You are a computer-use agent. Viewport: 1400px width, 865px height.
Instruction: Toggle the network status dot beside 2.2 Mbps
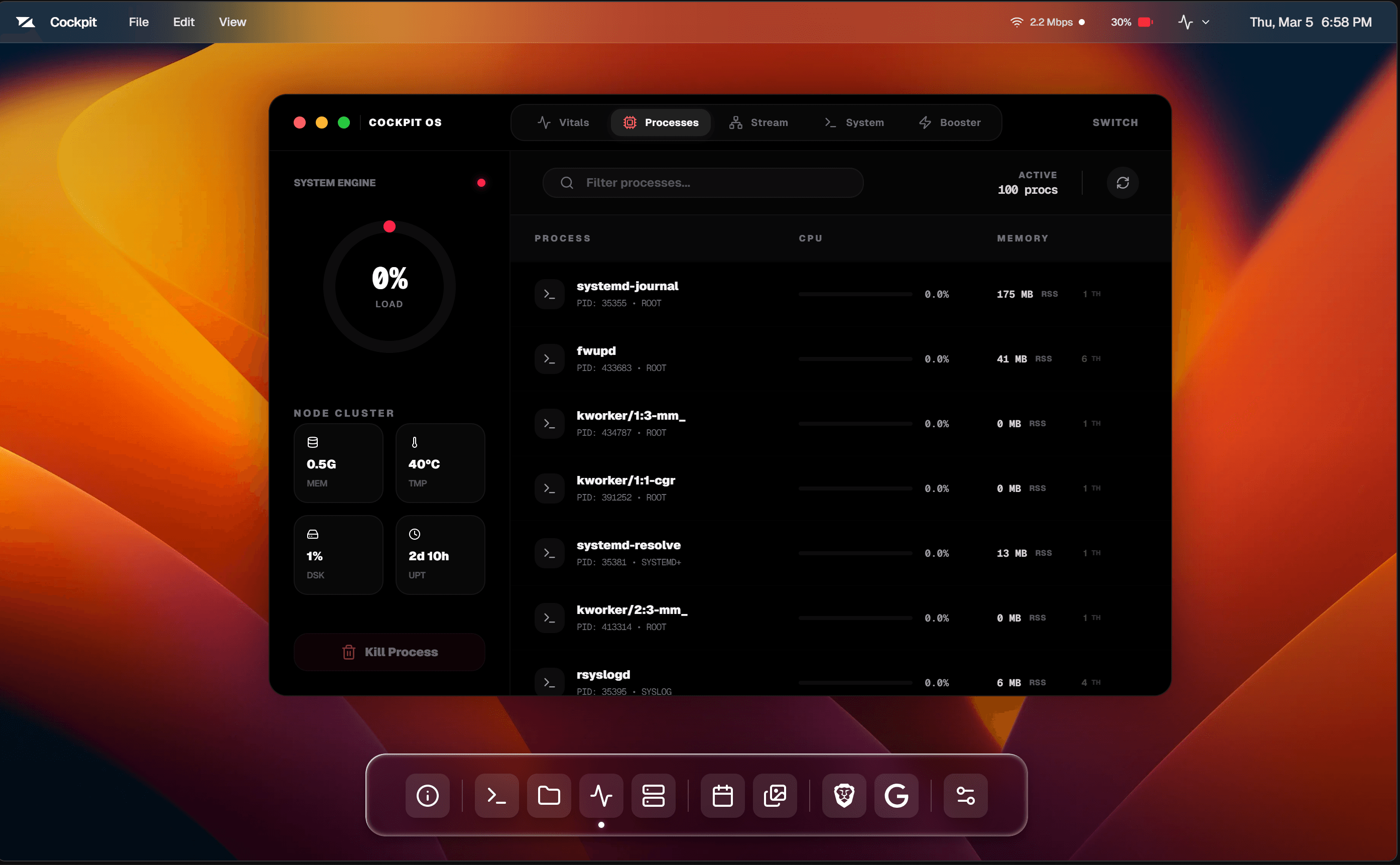[1081, 22]
